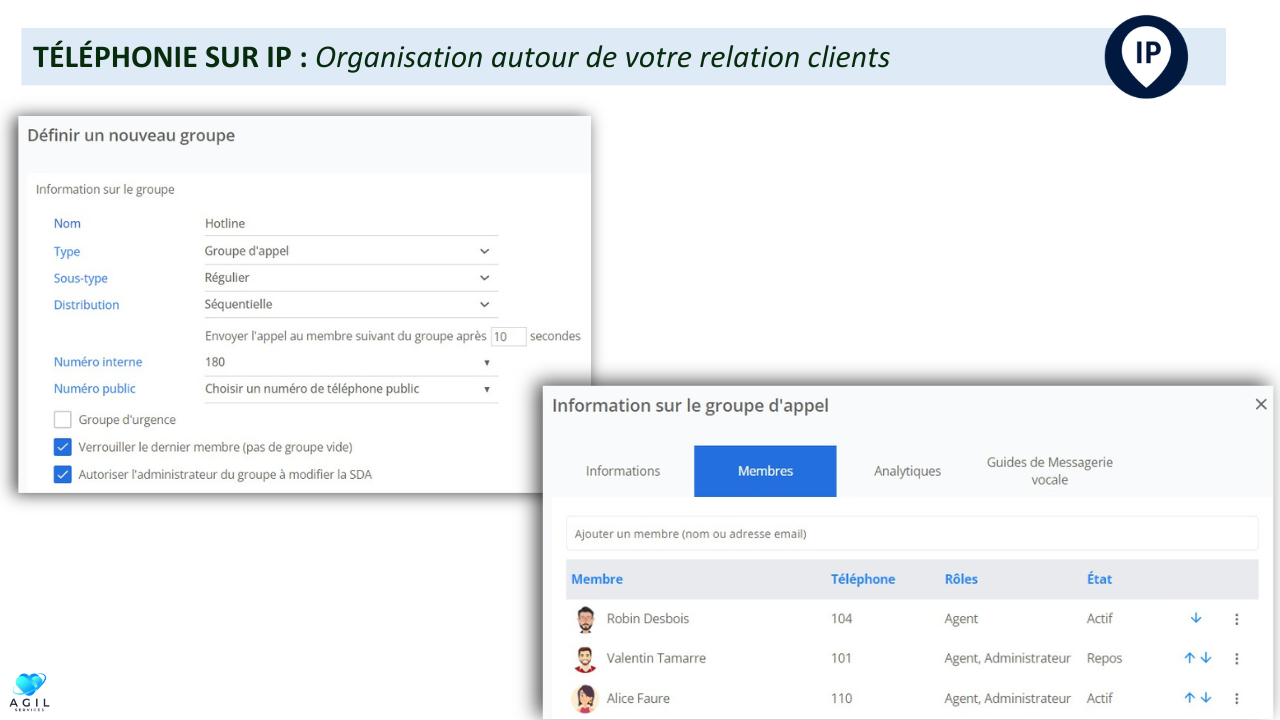The width and height of the screenshot is (1280, 720).
Task: Uncheck Verrouiller le dernier membre
Action: coord(63,447)
